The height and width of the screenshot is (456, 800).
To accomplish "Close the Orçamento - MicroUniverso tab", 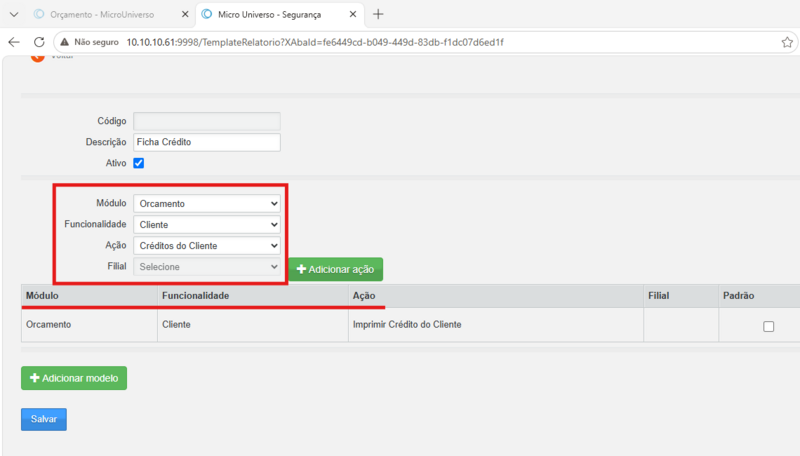I will 185,14.
